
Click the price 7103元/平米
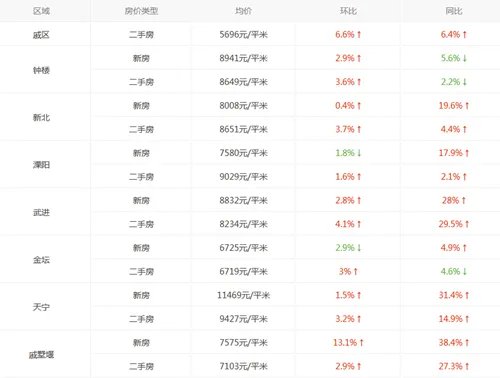coord(243,366)
